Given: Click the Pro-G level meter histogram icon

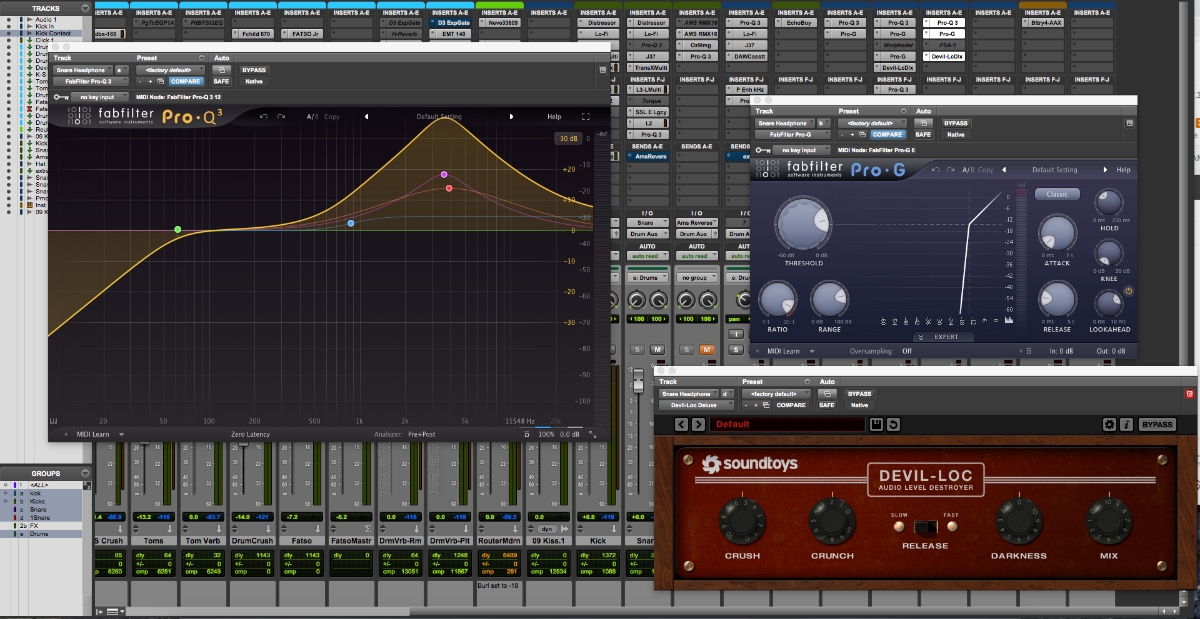Looking at the screenshot, I should 1007,320.
